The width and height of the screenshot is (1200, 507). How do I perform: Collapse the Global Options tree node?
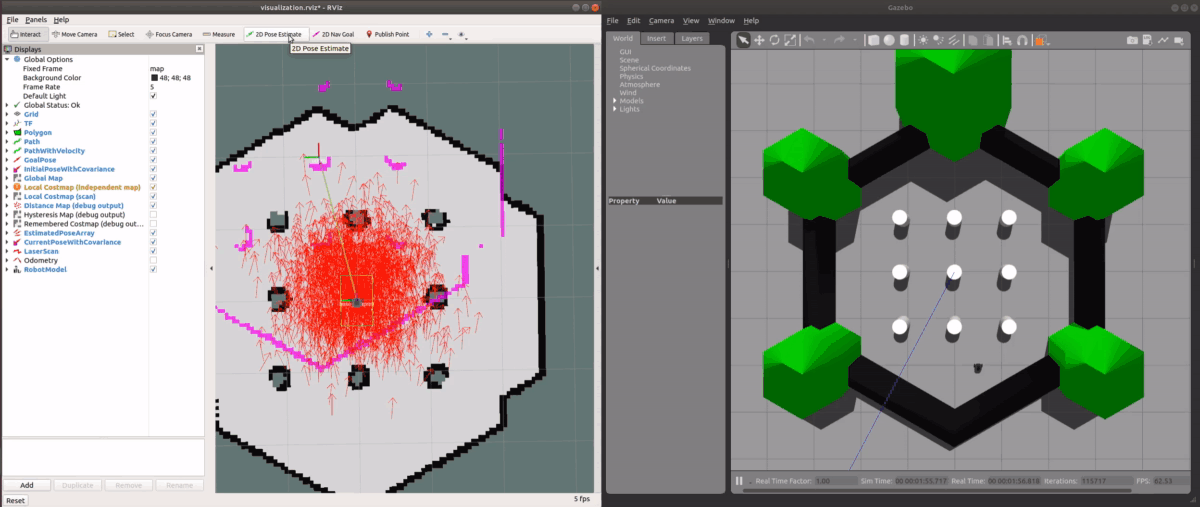click(x=7, y=59)
